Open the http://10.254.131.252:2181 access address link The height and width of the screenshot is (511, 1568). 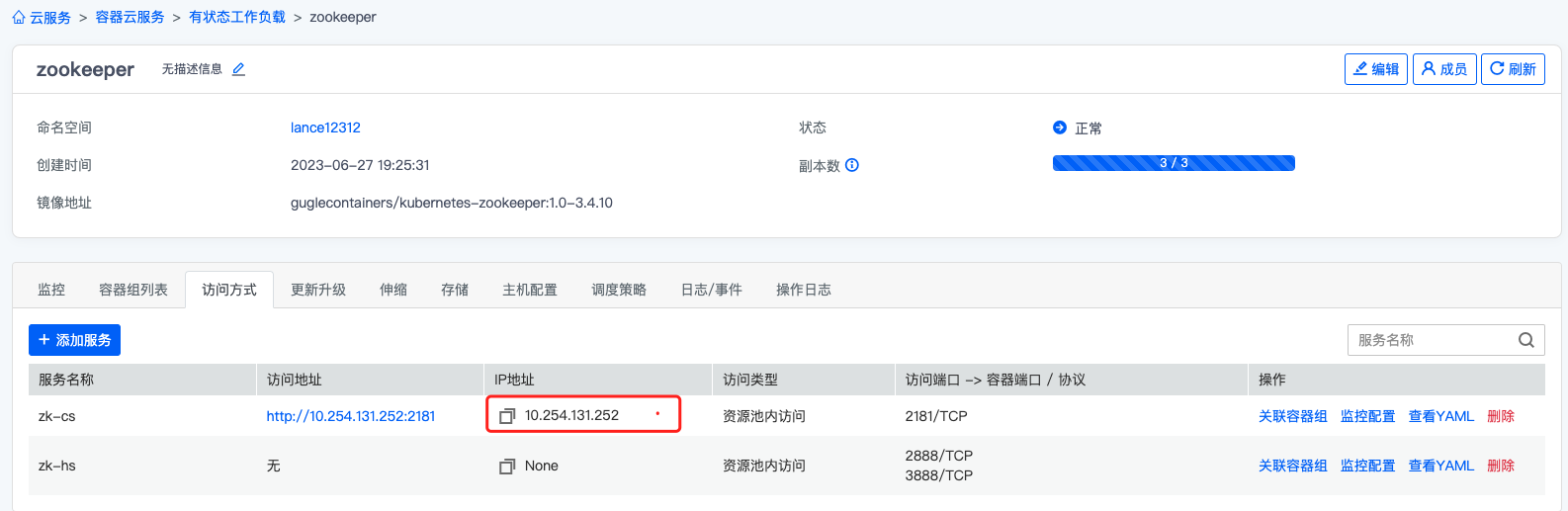(x=351, y=416)
